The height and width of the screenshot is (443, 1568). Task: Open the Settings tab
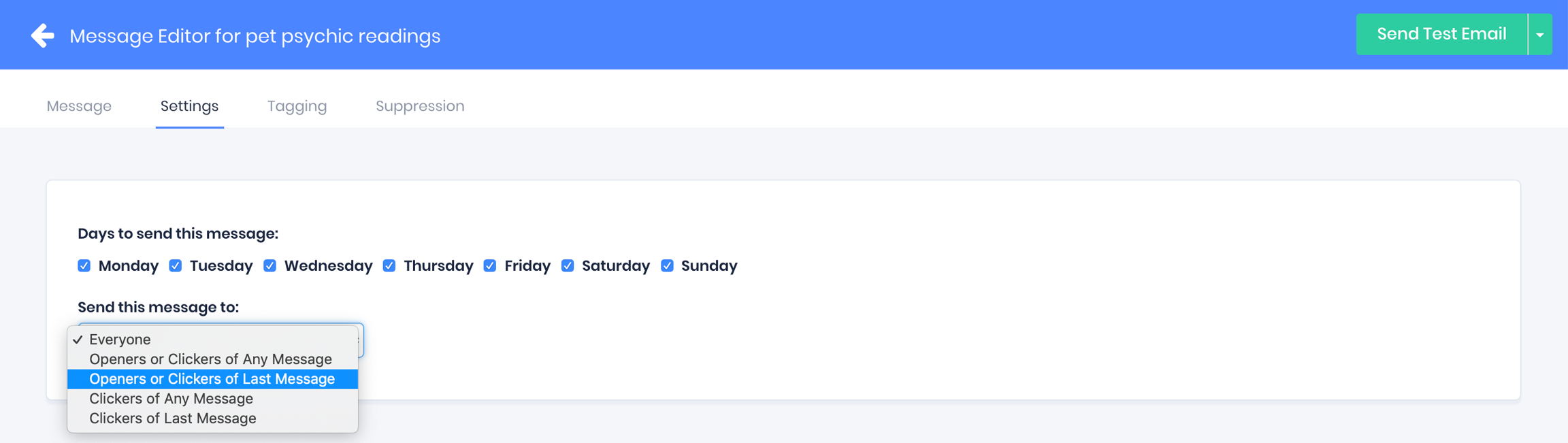189,106
